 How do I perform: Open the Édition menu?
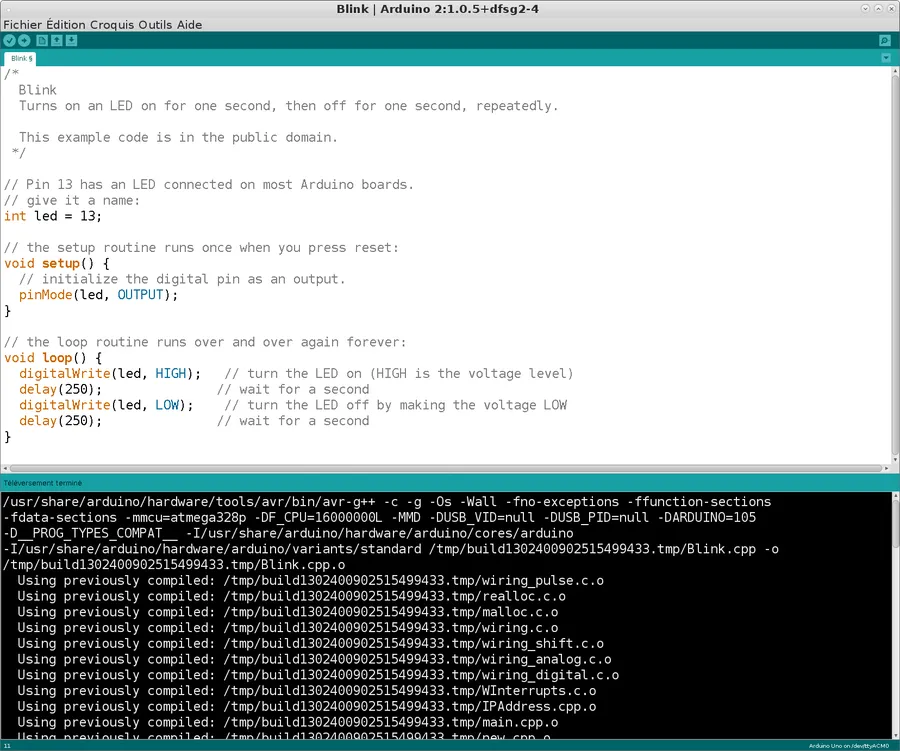(x=65, y=25)
